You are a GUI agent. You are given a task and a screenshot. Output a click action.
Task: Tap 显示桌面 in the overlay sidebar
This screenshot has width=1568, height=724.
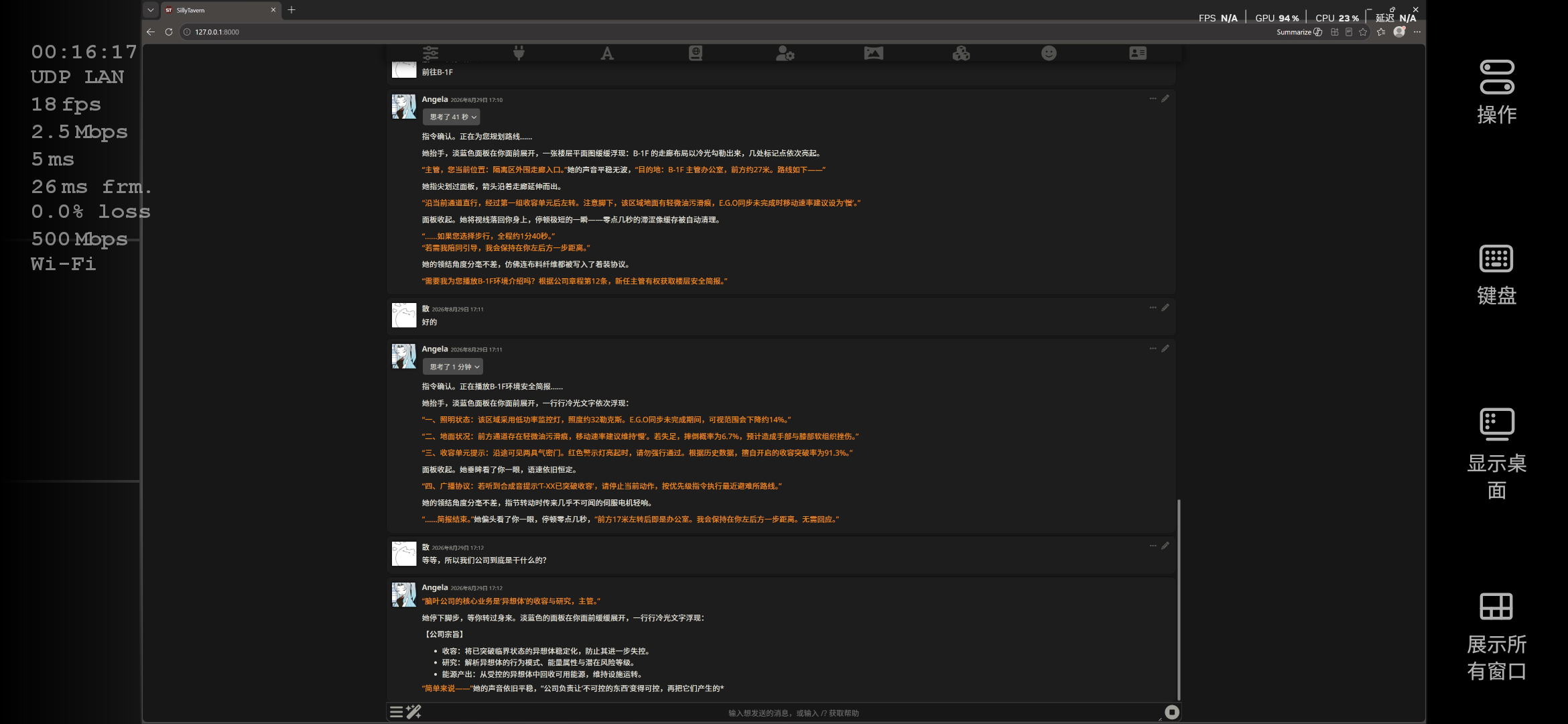1496,455
